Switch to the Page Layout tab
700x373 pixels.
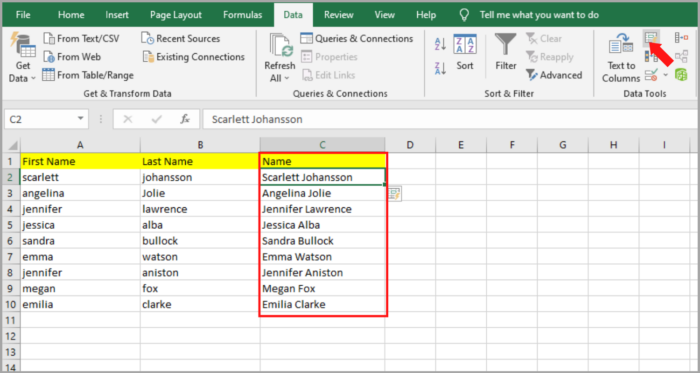tap(176, 15)
